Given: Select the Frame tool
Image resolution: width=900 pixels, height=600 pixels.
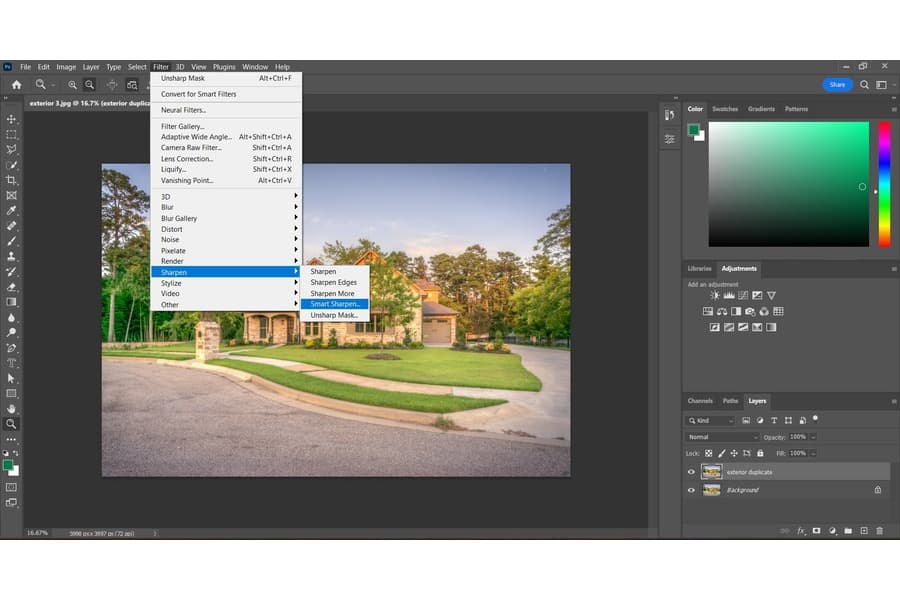Looking at the screenshot, I should point(11,195).
